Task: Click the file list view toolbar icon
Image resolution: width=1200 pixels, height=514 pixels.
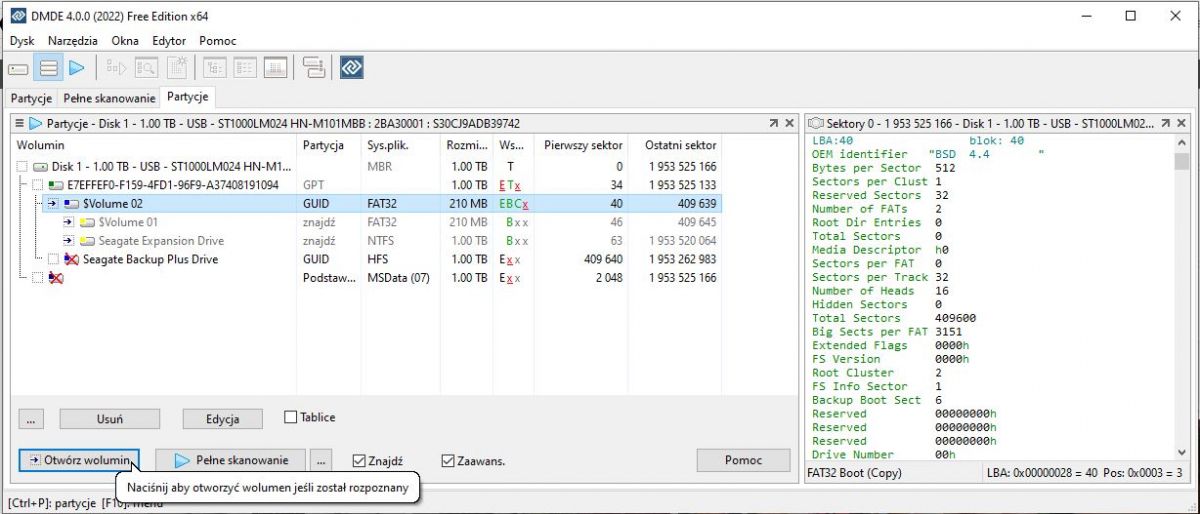Action: (x=246, y=68)
